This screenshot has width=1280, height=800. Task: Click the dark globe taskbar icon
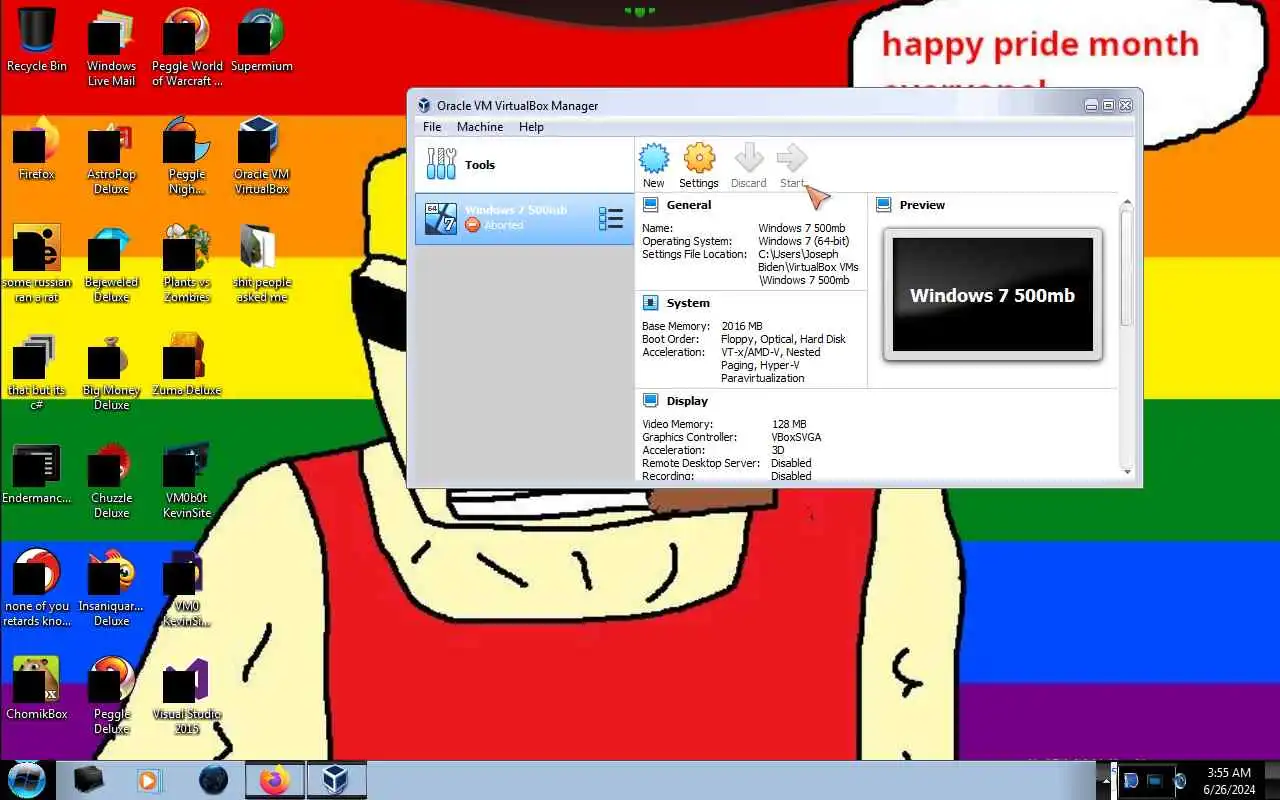tap(213, 780)
